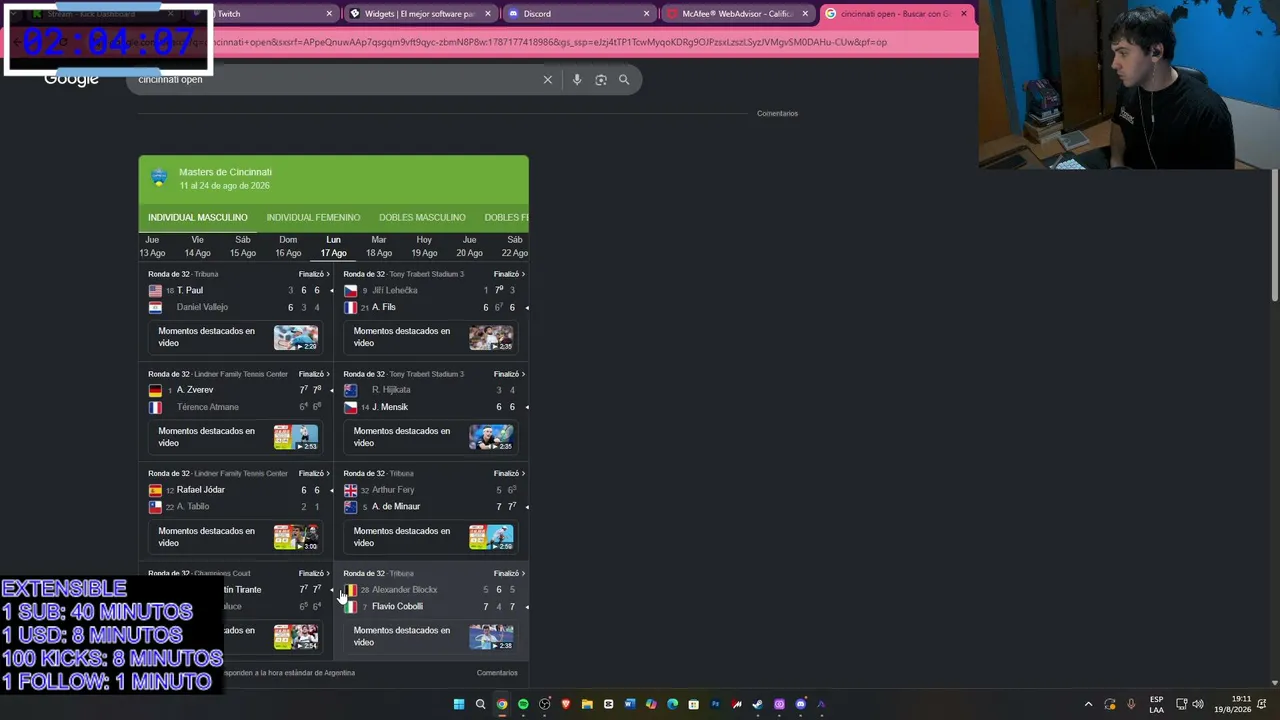Switch to the Discord browser tab
Screen dimensions: 1280x720
click(x=579, y=14)
